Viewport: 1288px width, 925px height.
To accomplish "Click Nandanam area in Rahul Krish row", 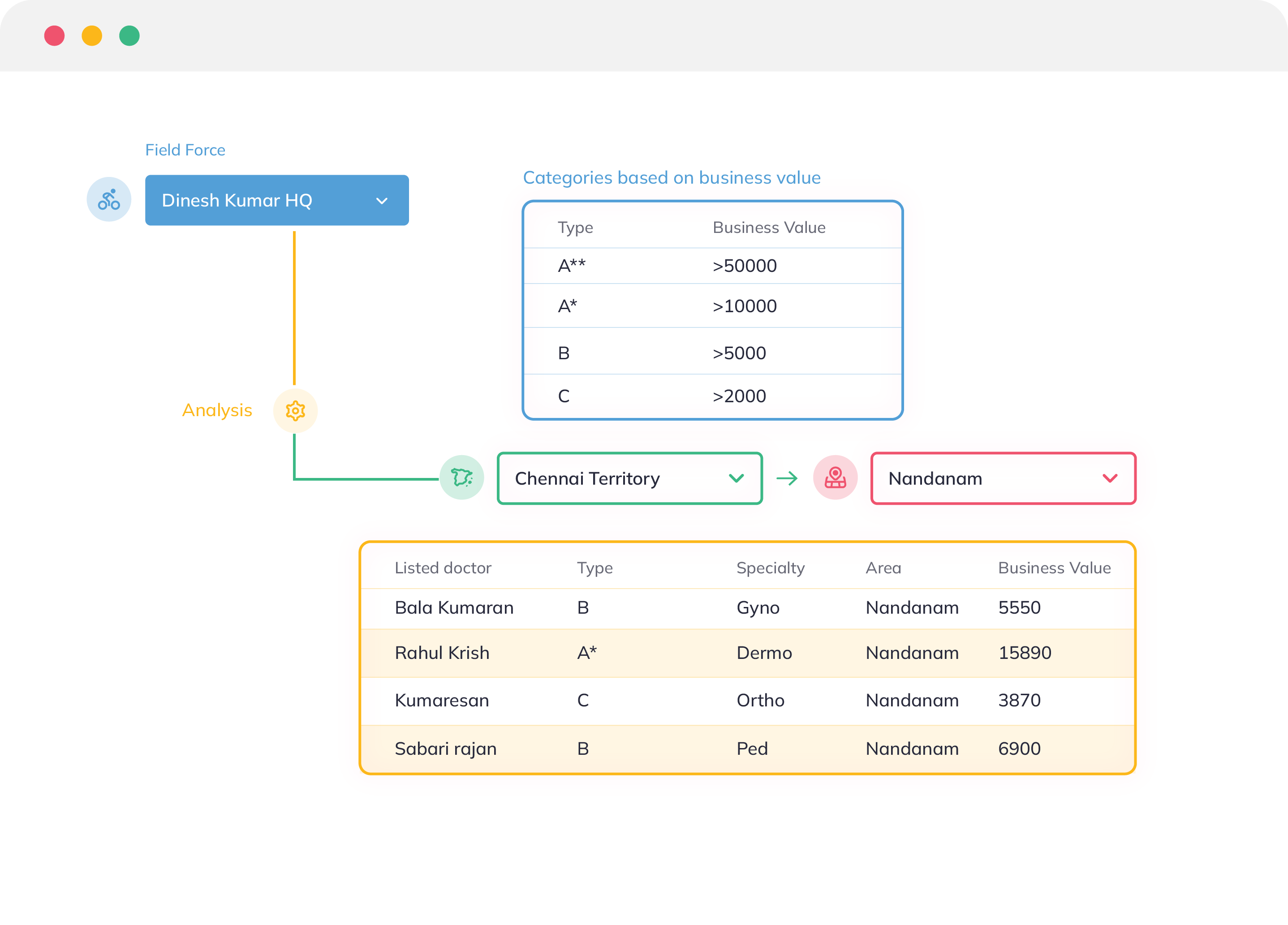I will coord(912,653).
